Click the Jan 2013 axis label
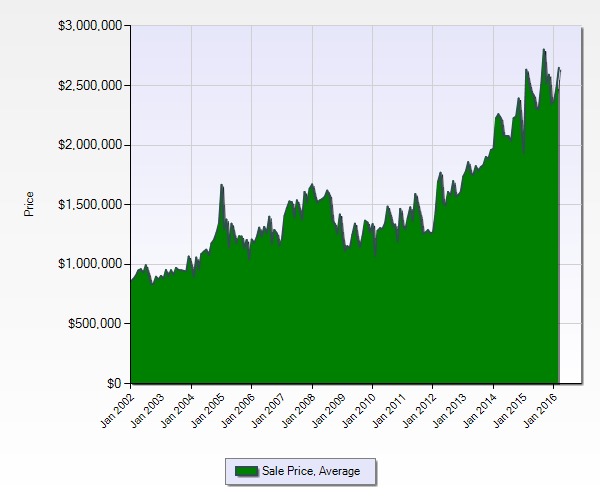The image size is (600, 500). coord(450,410)
